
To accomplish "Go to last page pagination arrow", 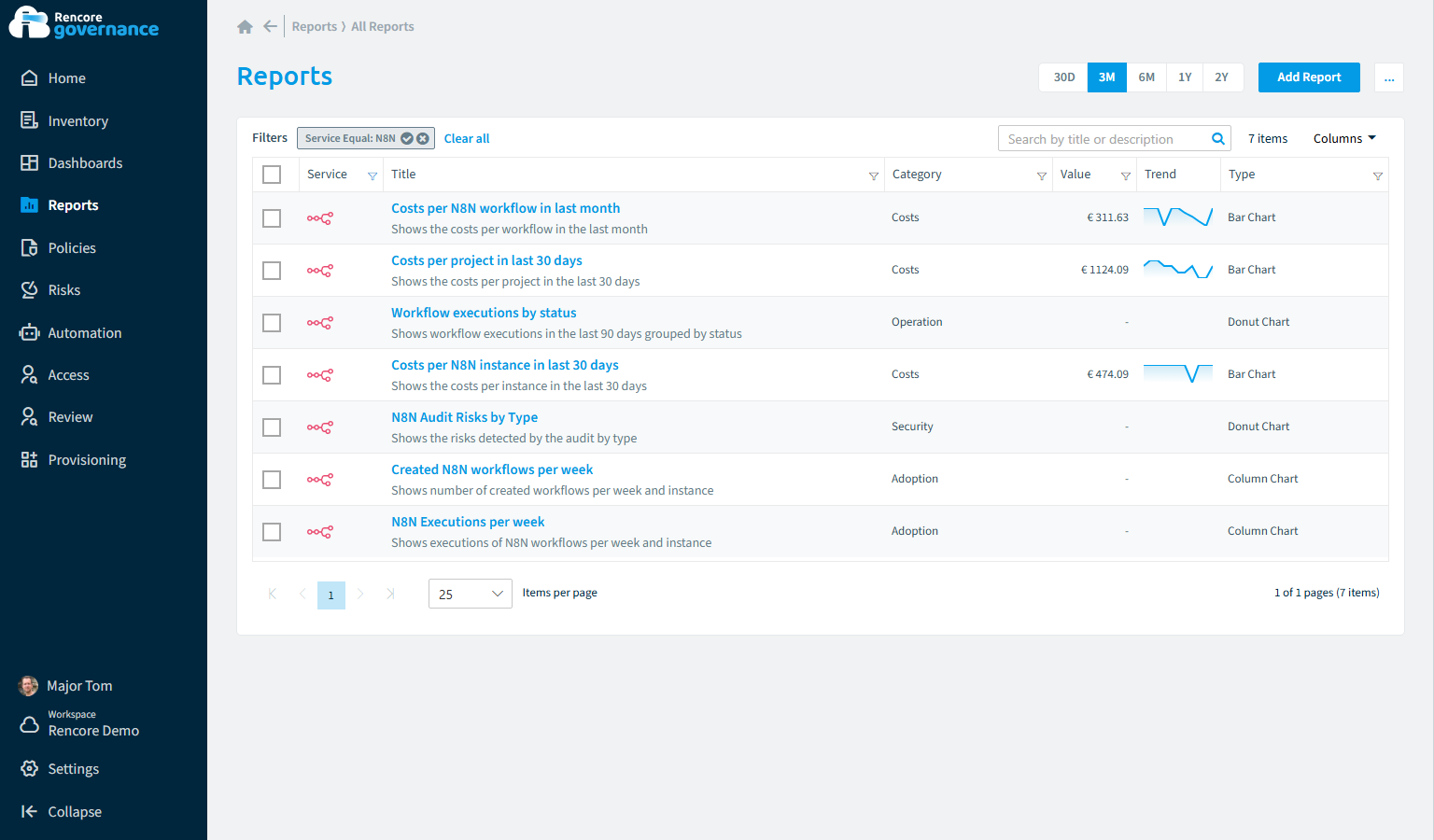I will pyautogui.click(x=390, y=594).
